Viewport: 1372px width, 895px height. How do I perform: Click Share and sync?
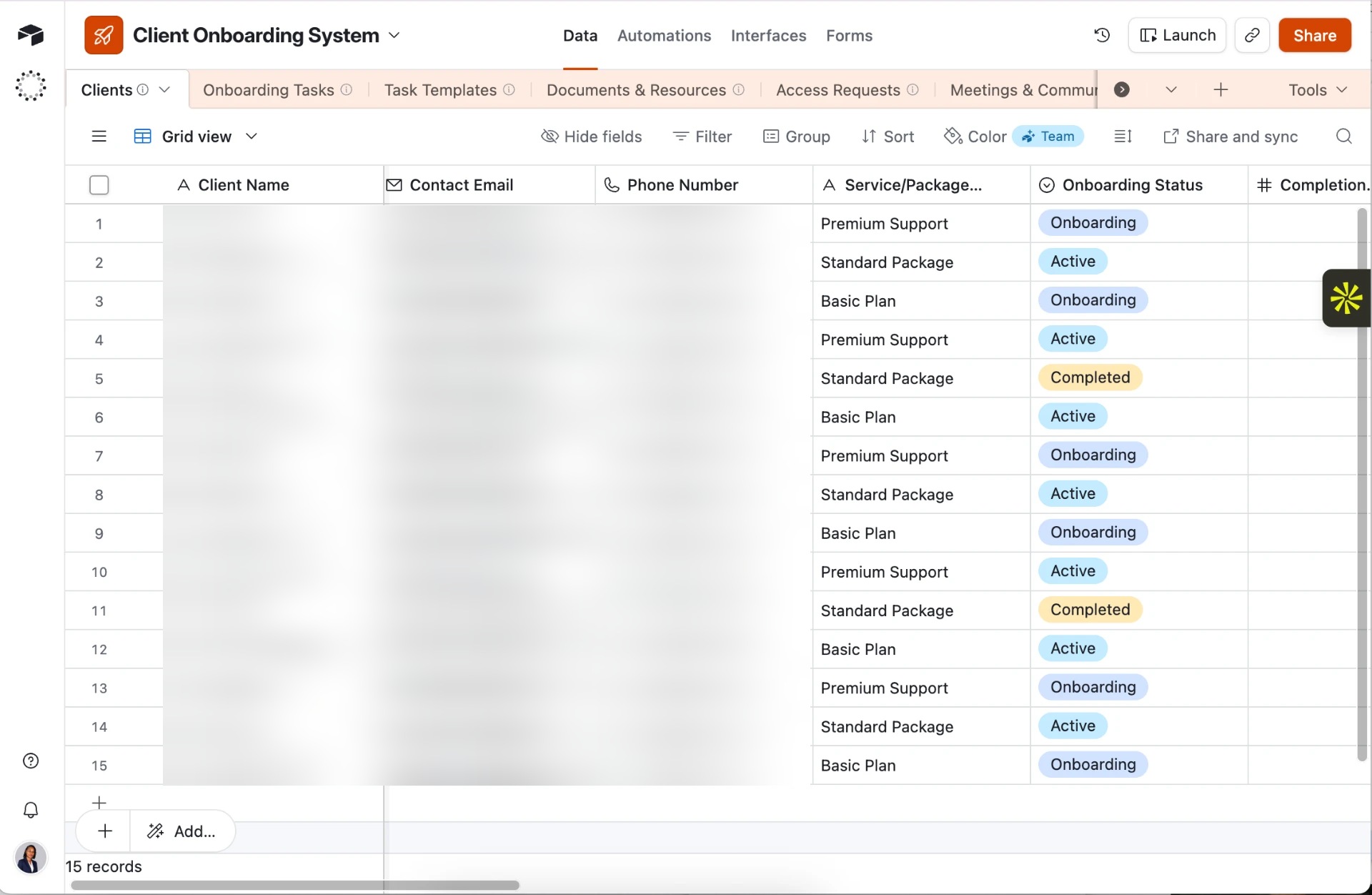click(x=1231, y=137)
